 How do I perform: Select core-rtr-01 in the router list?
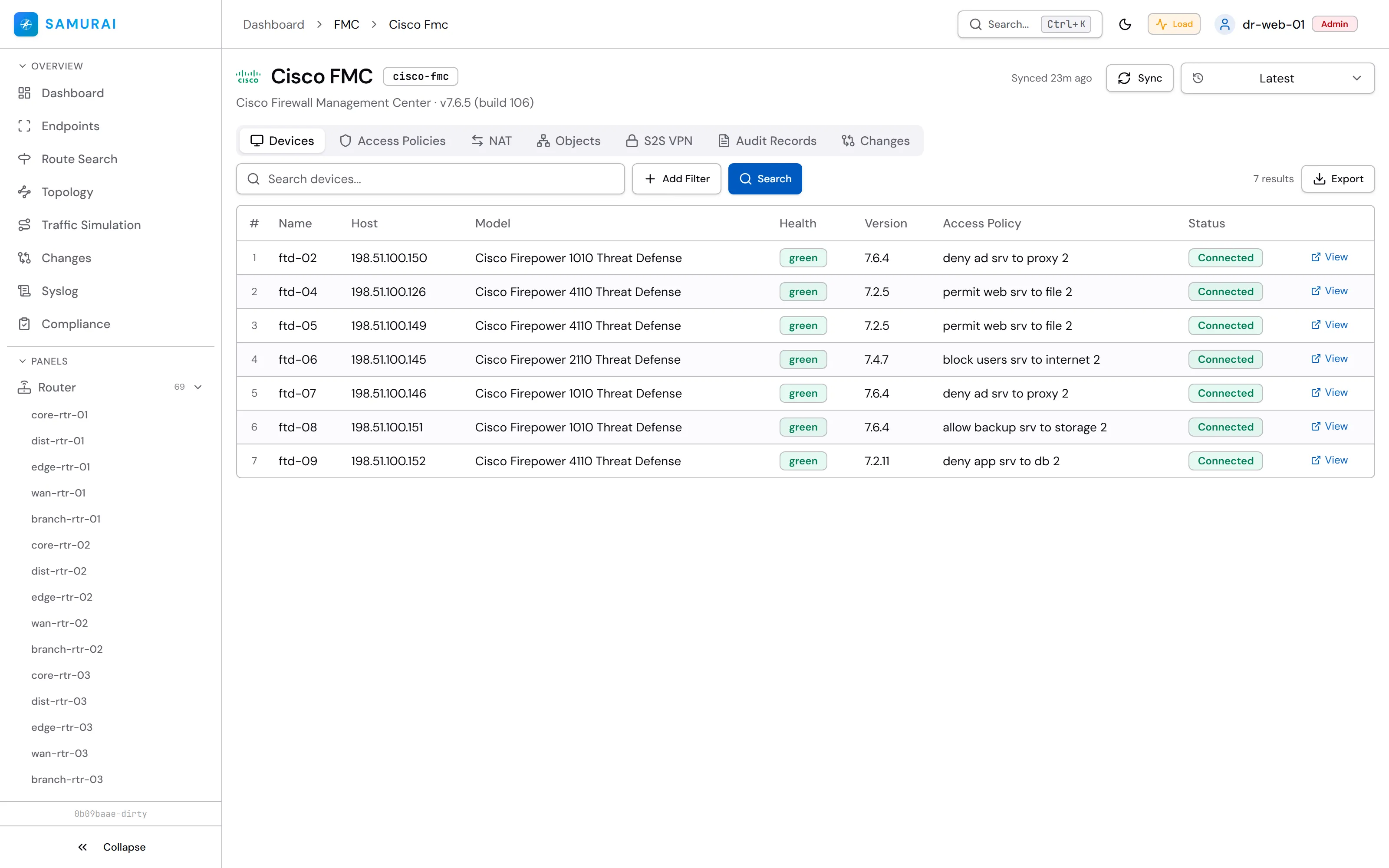[60, 414]
